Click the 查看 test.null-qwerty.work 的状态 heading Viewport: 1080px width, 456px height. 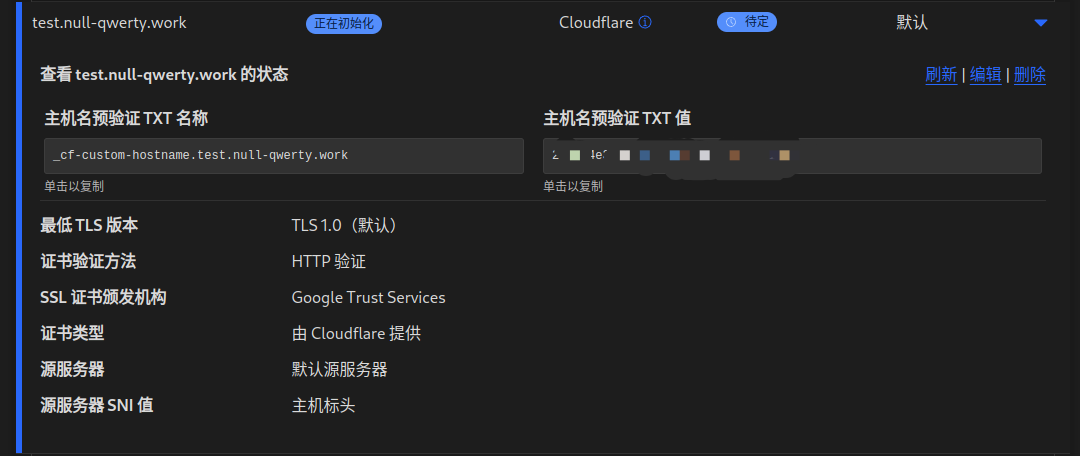[164, 74]
